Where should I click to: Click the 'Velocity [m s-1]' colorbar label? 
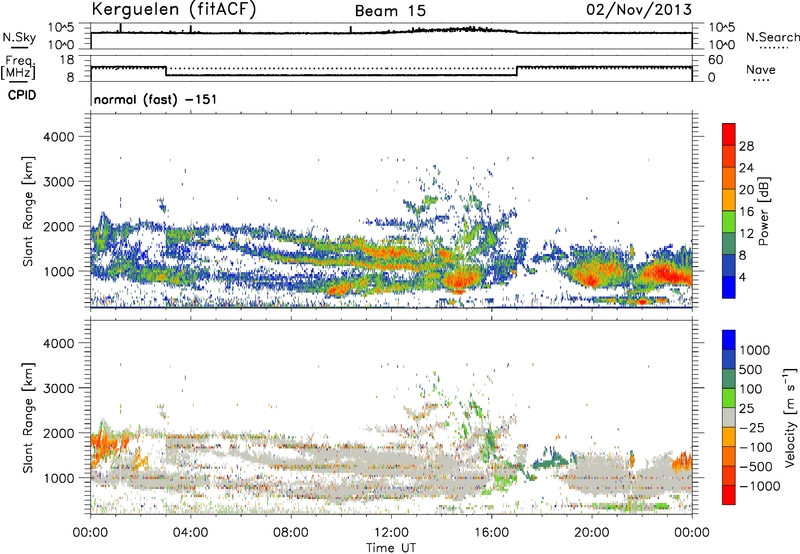790,417
